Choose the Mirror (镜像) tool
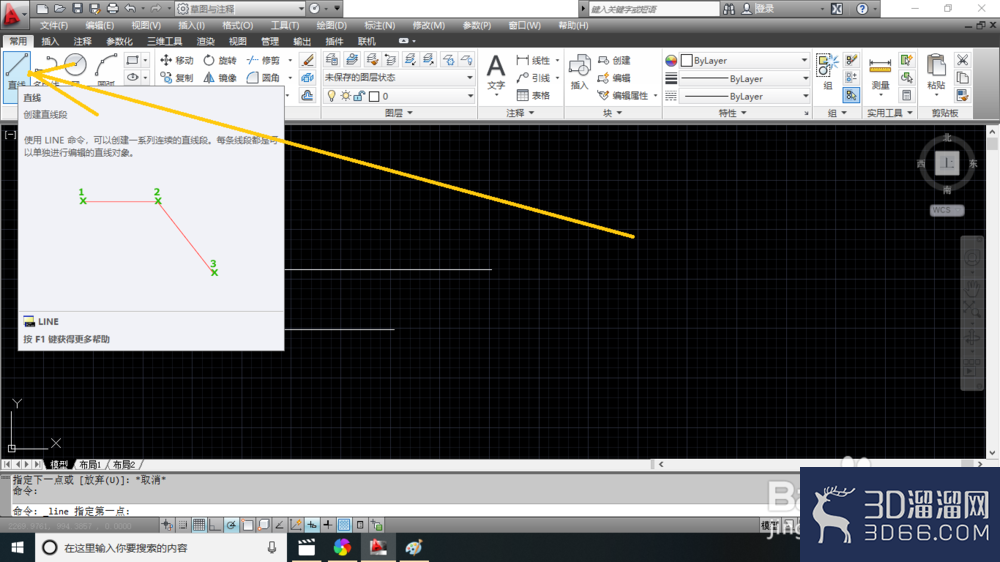 click(x=220, y=78)
